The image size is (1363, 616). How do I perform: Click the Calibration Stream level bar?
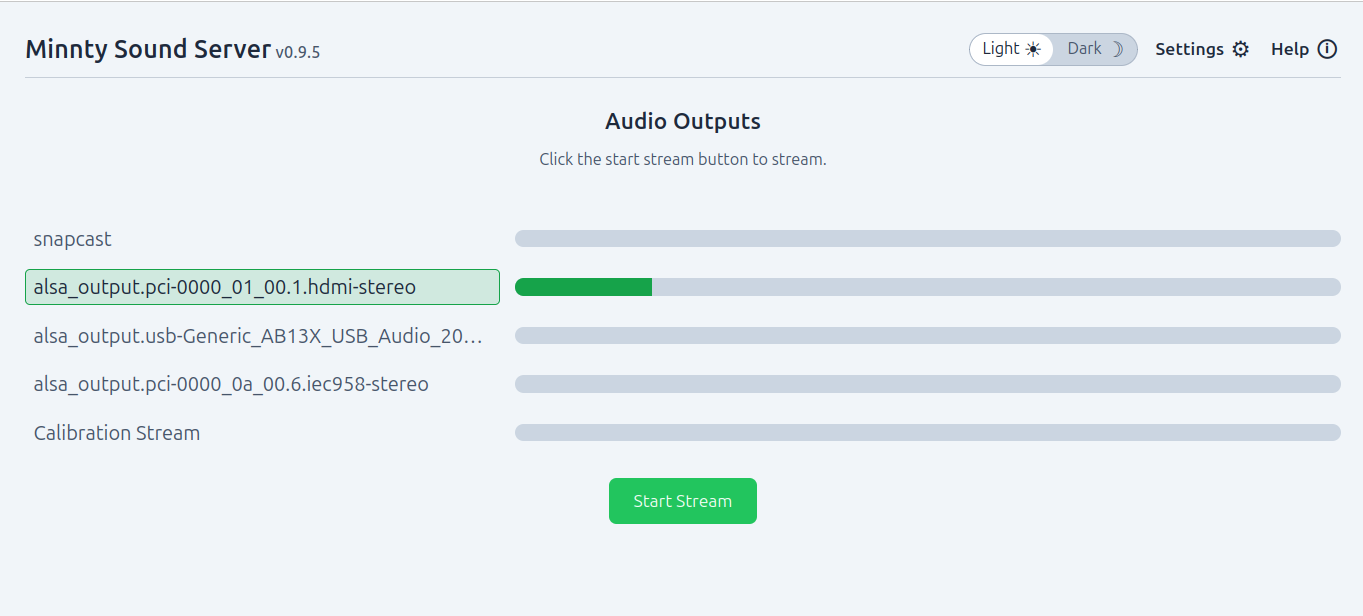pyautogui.click(x=928, y=432)
